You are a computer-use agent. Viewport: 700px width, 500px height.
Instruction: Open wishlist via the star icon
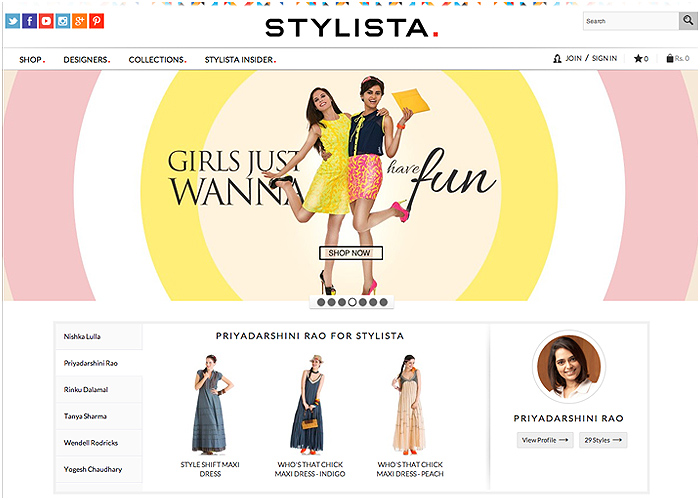[640, 59]
